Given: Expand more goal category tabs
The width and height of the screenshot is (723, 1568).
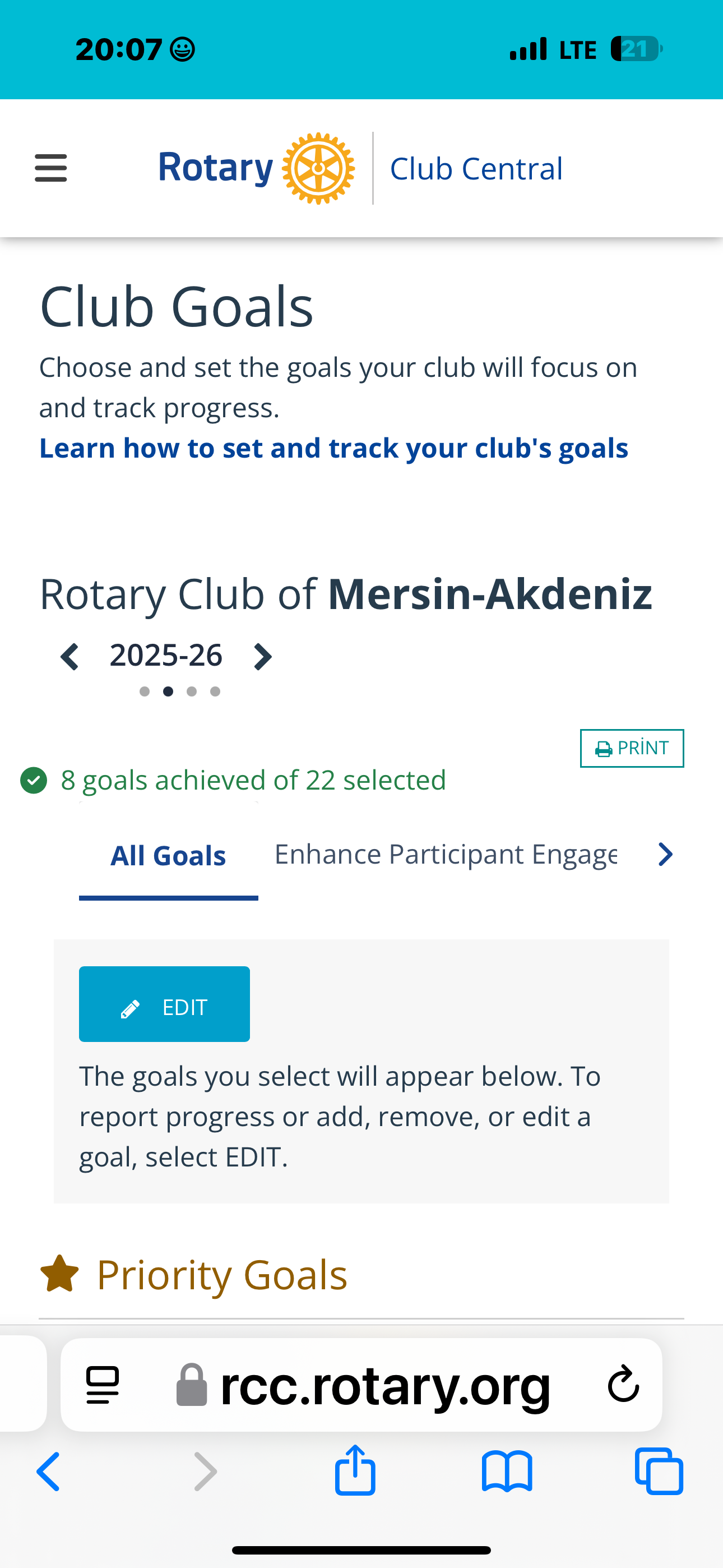Looking at the screenshot, I should (666, 854).
